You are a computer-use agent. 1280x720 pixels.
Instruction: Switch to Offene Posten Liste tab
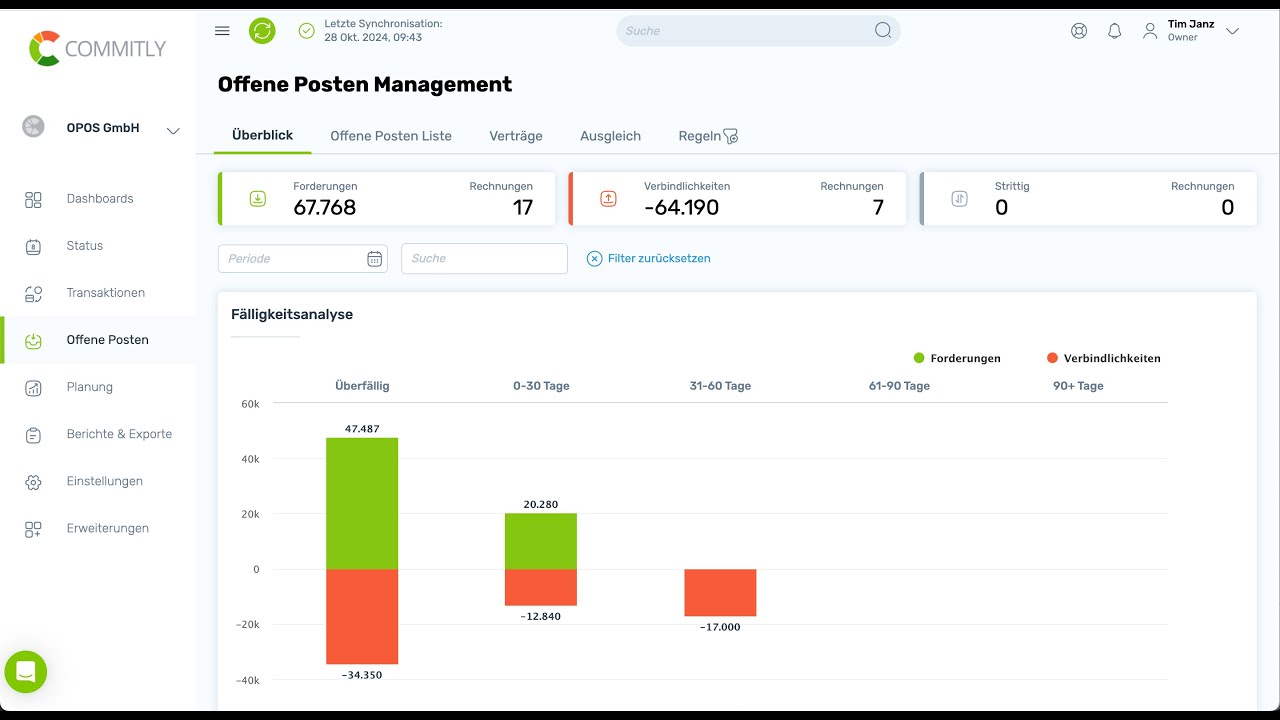[x=391, y=136]
